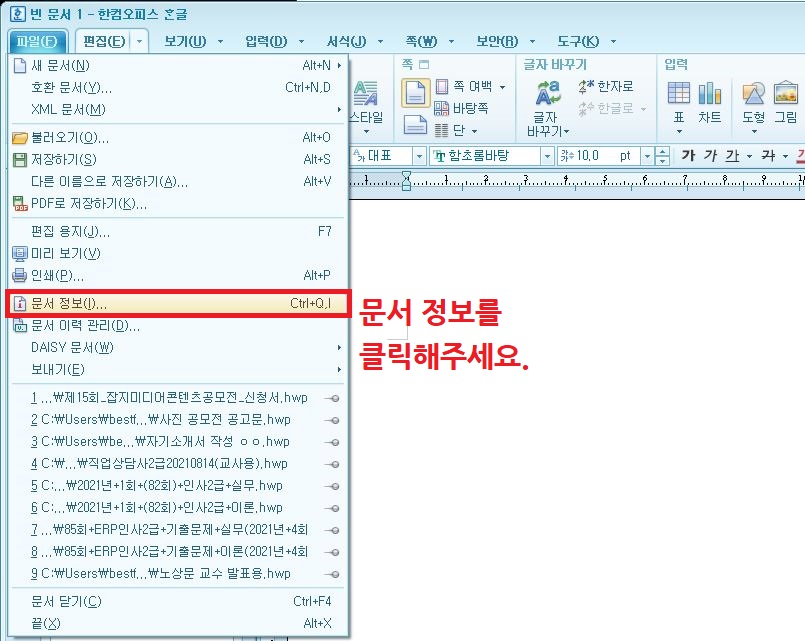Click the 스타일 ribbon icon

coord(366,93)
